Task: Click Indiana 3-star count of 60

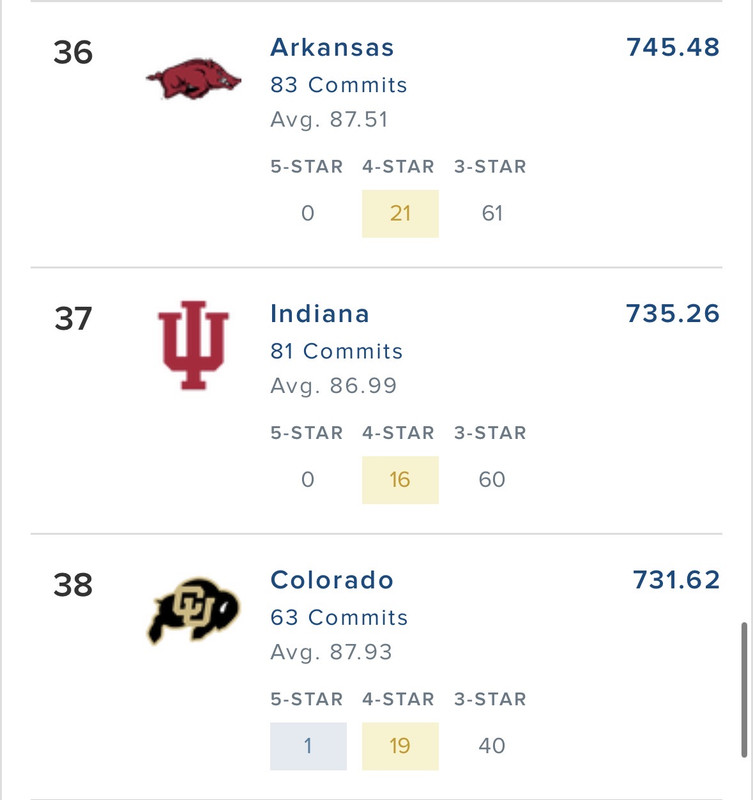Action: coord(492,480)
